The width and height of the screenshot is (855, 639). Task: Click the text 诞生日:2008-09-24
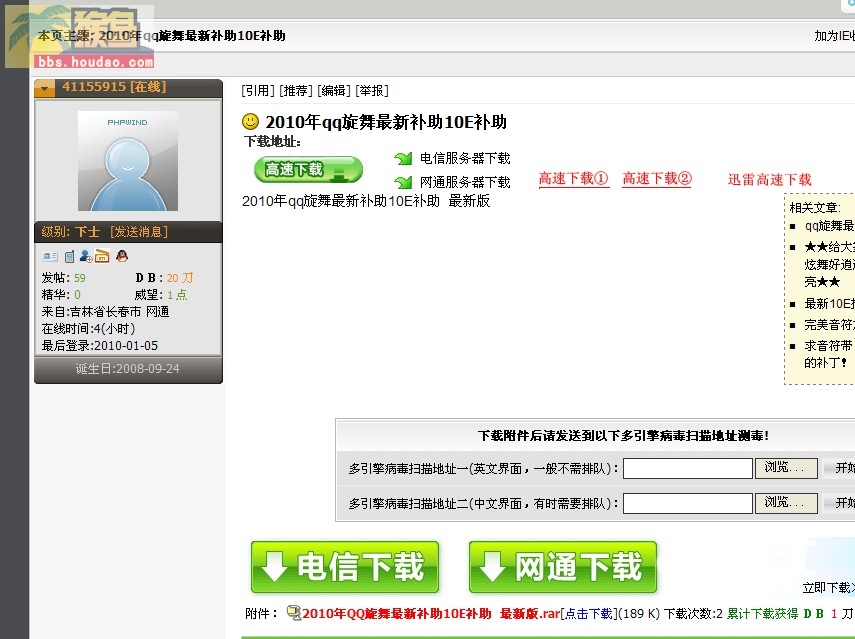[x=128, y=369]
